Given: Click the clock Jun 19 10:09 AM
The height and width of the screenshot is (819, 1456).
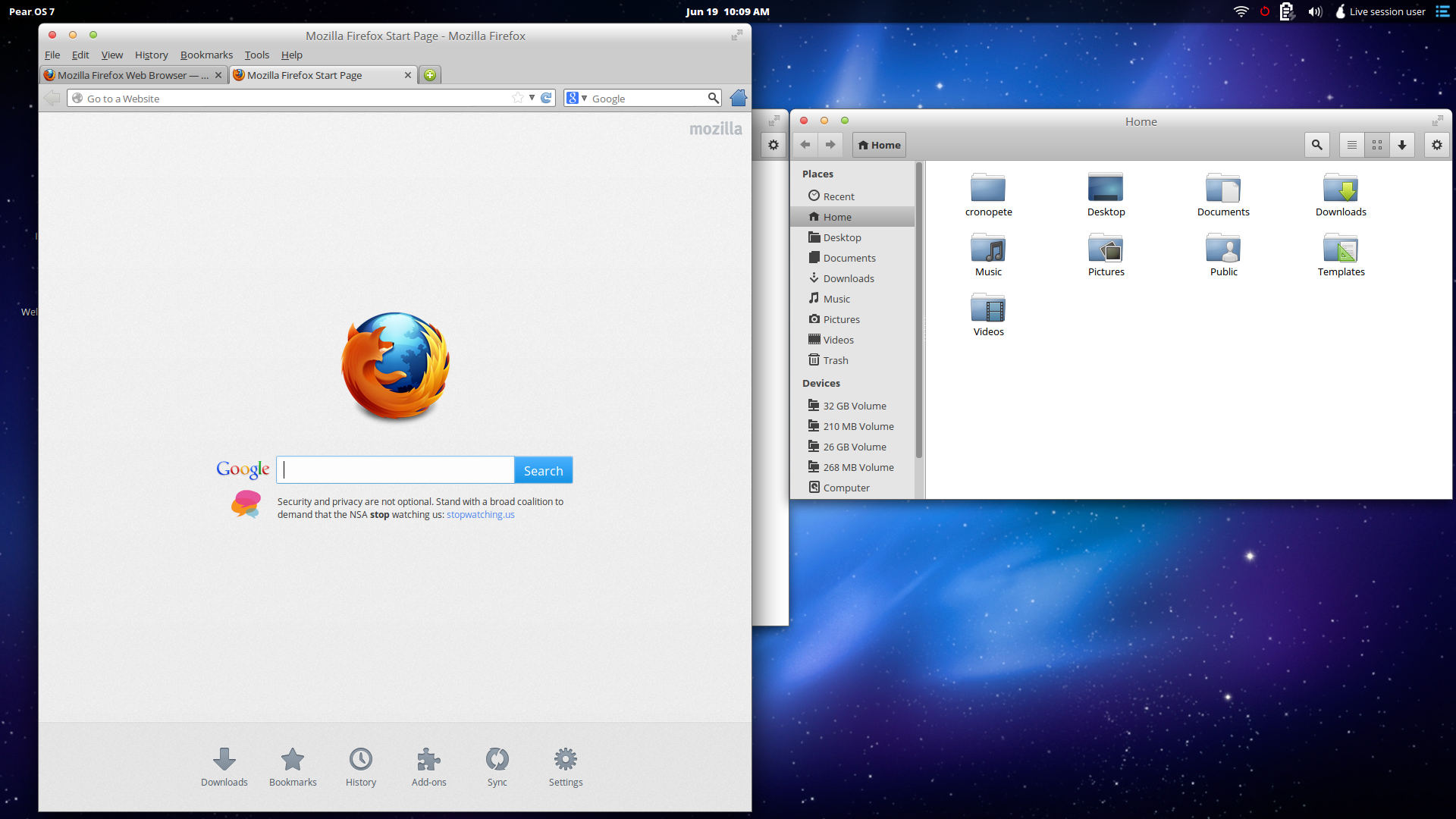Looking at the screenshot, I should 727,11.
